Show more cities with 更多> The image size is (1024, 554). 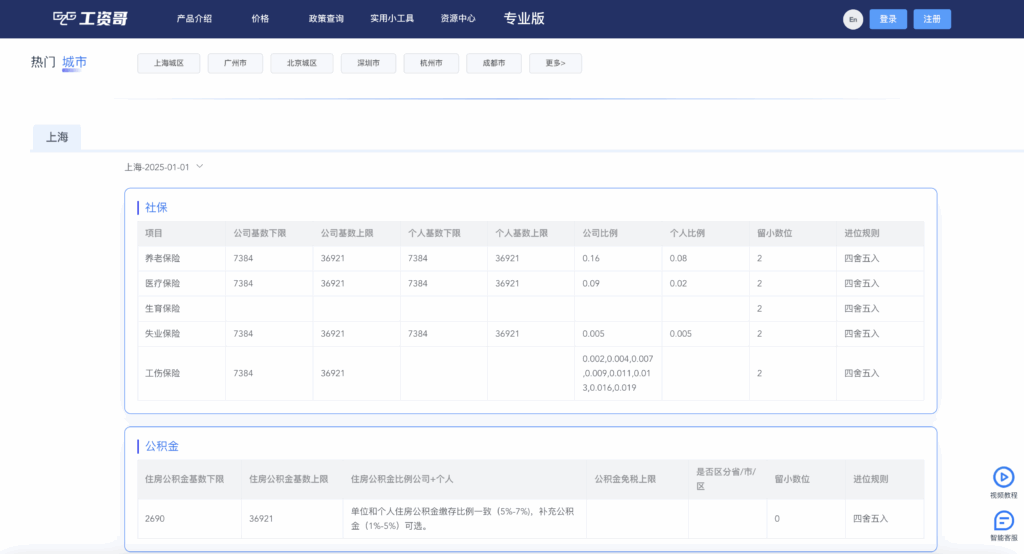tap(555, 63)
